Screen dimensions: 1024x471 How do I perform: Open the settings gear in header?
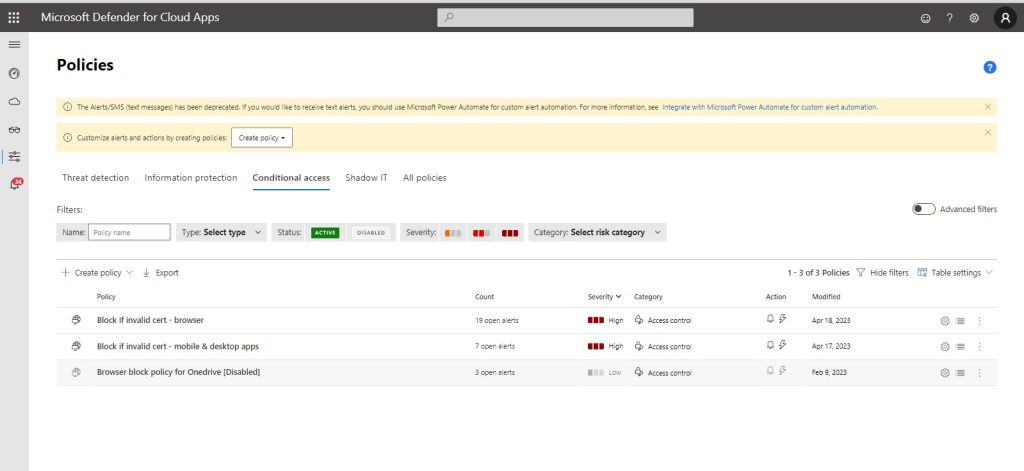[x=974, y=18]
